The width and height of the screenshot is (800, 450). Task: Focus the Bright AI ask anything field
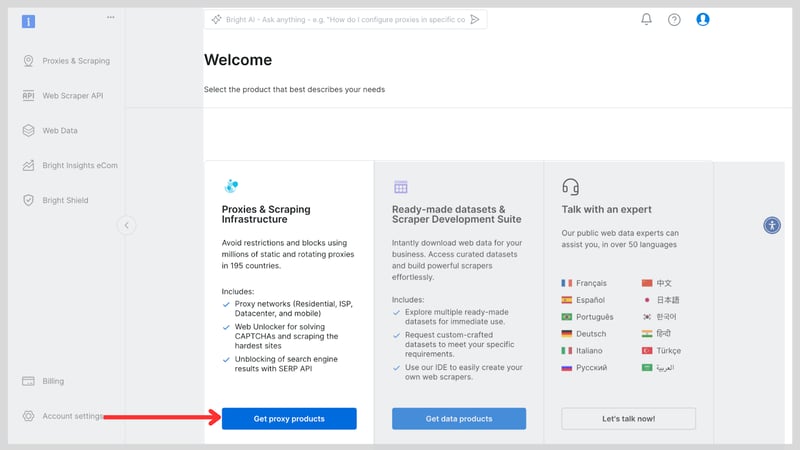pos(345,19)
